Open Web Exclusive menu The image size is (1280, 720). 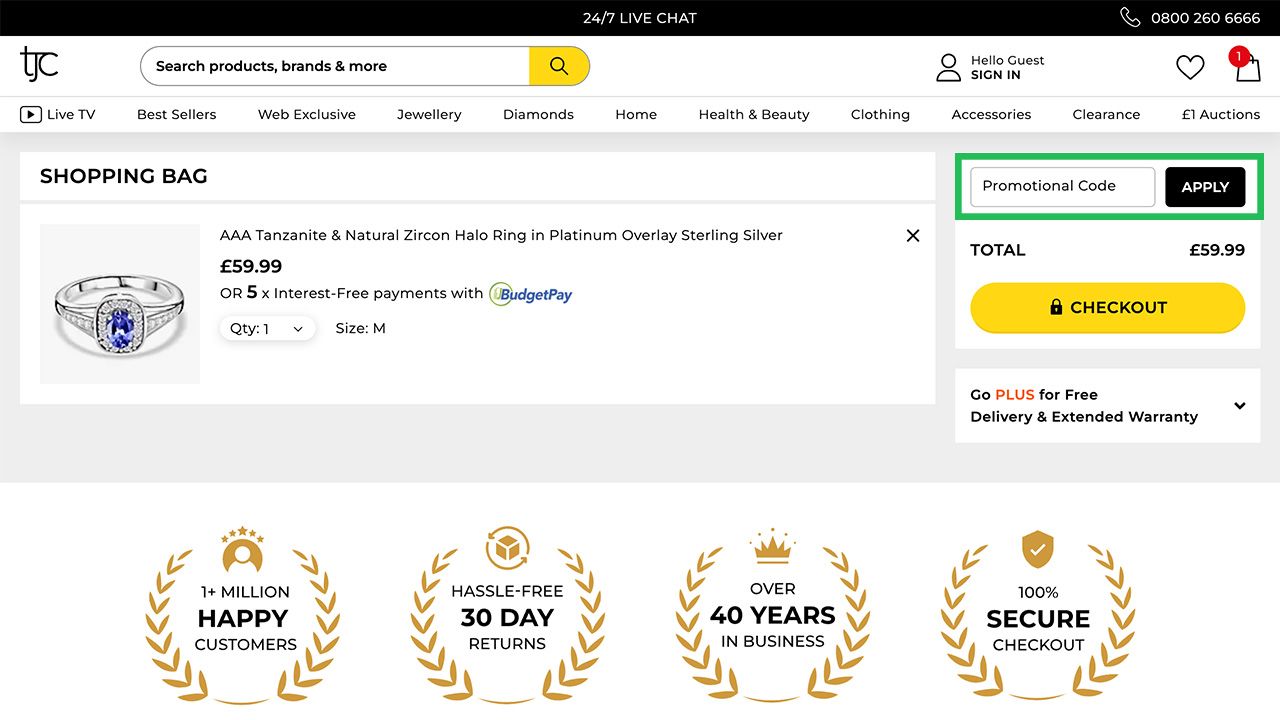[x=307, y=114]
